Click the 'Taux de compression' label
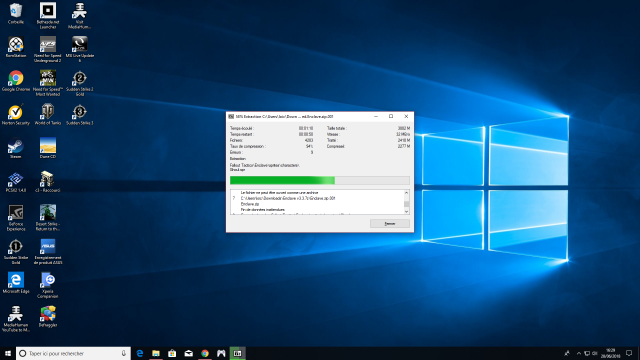 click(x=247, y=146)
